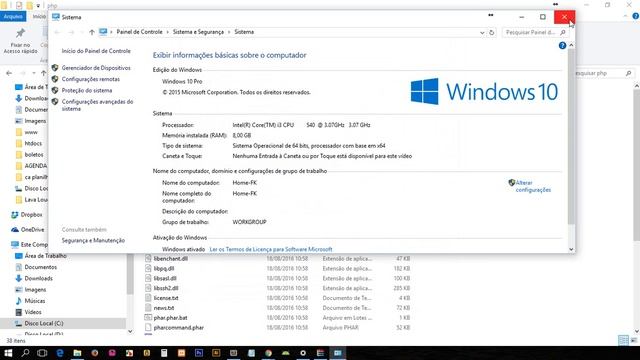Click Sistema breadcrumb in address bar
Image resolution: width=640 pixels, height=360 pixels.
pyautogui.click(x=244, y=32)
